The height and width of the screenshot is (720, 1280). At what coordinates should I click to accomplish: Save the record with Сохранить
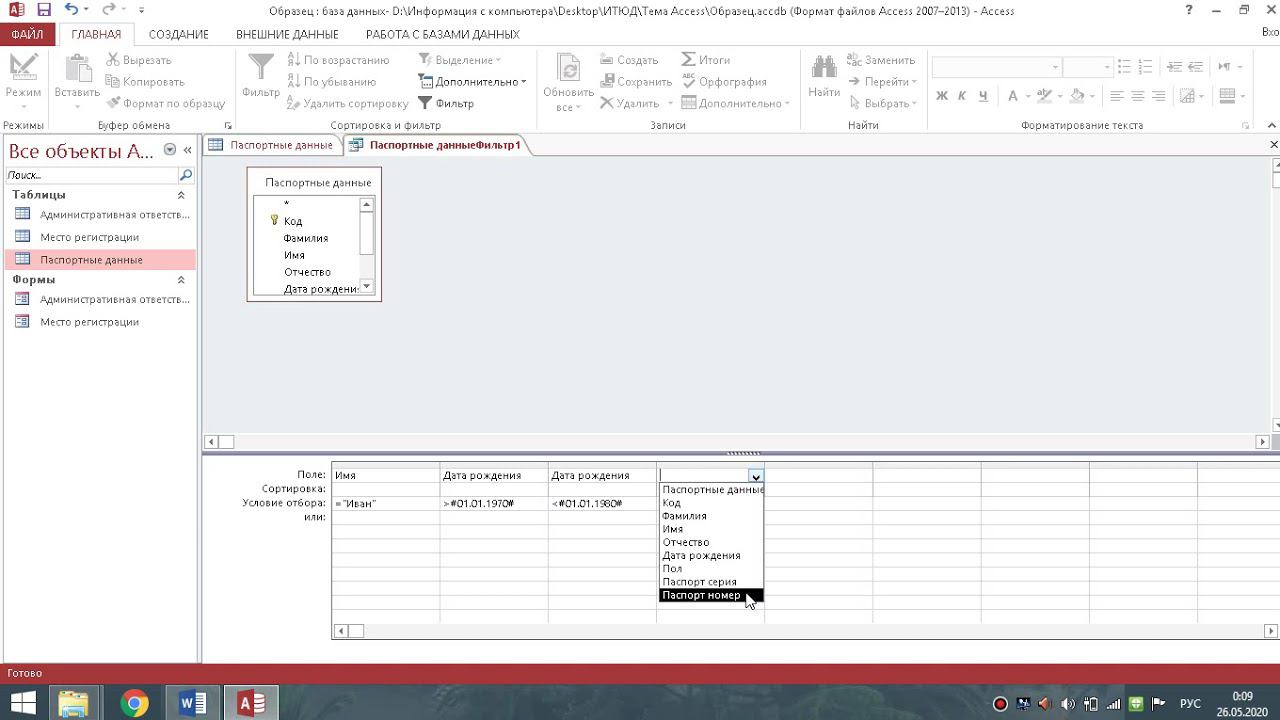point(635,82)
